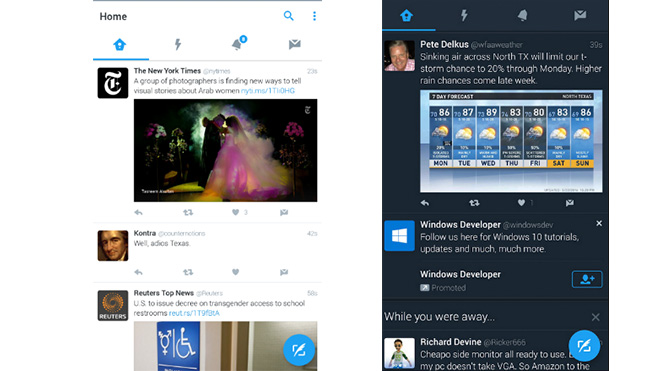Screen dimensions: 660x371
Task: Open Reuters Top News account name
Action: [x=164, y=293]
